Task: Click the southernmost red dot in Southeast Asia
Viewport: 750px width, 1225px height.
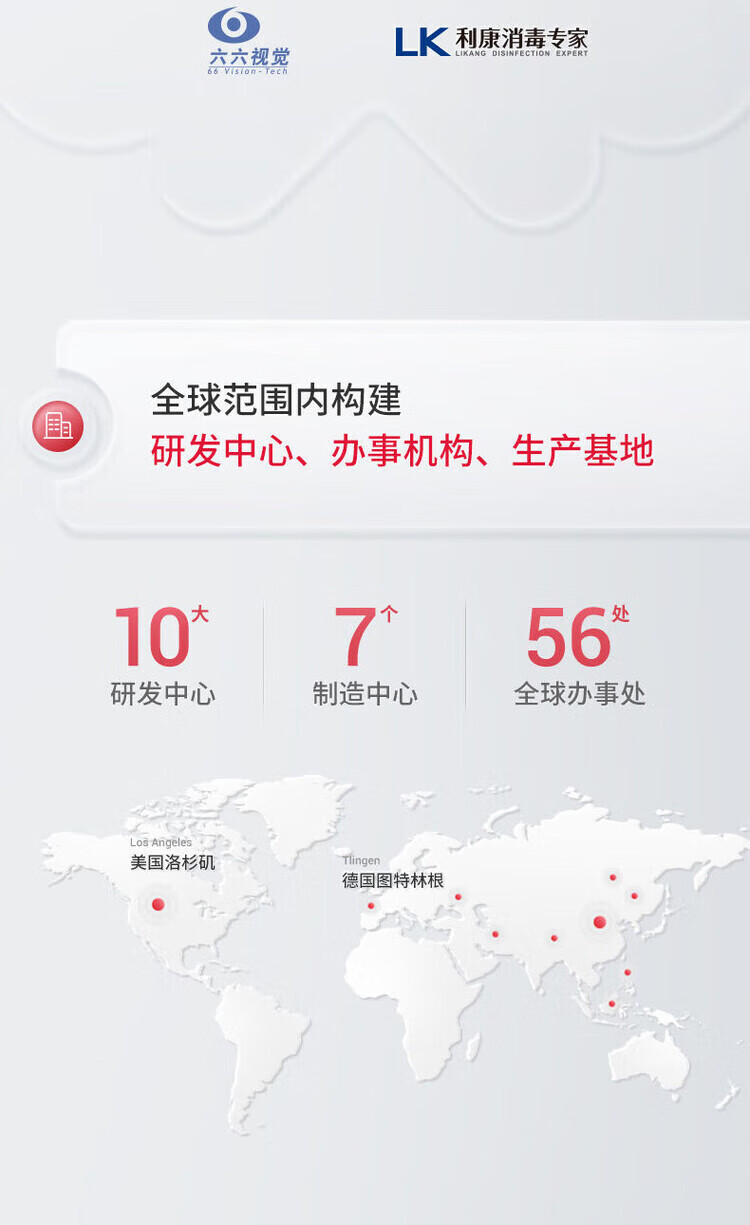Action: (612, 1003)
